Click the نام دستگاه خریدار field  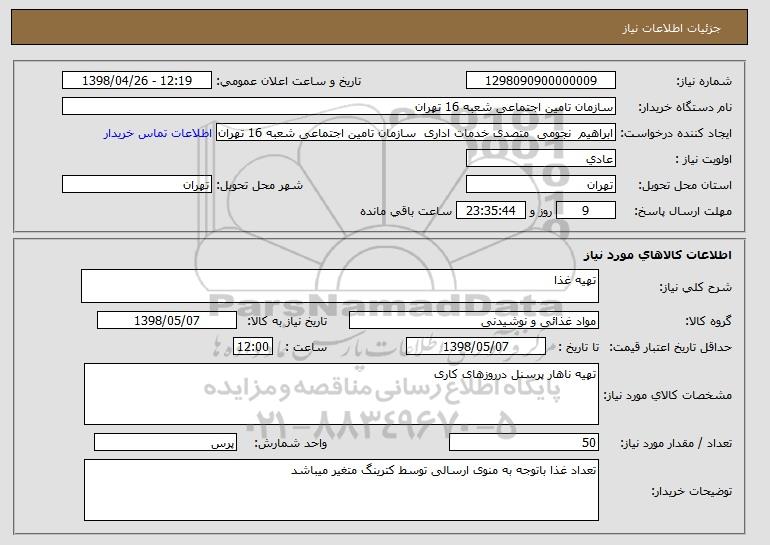[x=339, y=107]
